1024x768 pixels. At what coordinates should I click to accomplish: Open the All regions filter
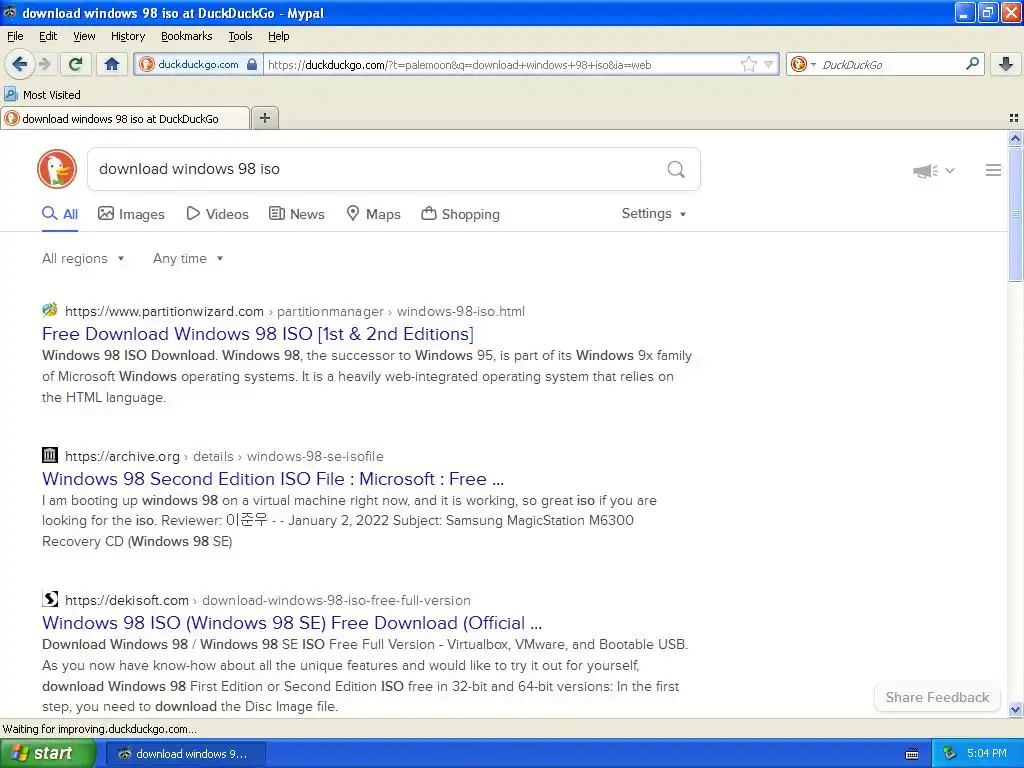coord(83,259)
